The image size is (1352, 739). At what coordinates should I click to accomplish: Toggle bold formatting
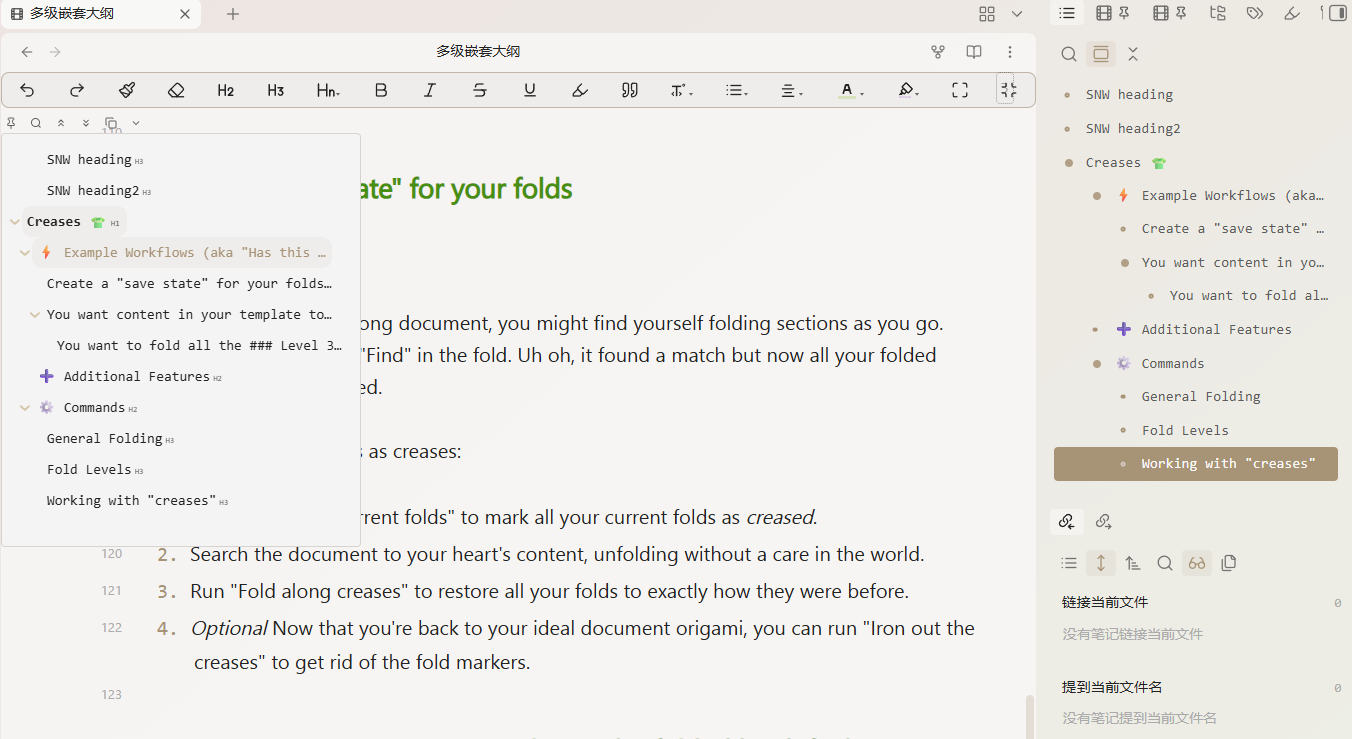380,90
